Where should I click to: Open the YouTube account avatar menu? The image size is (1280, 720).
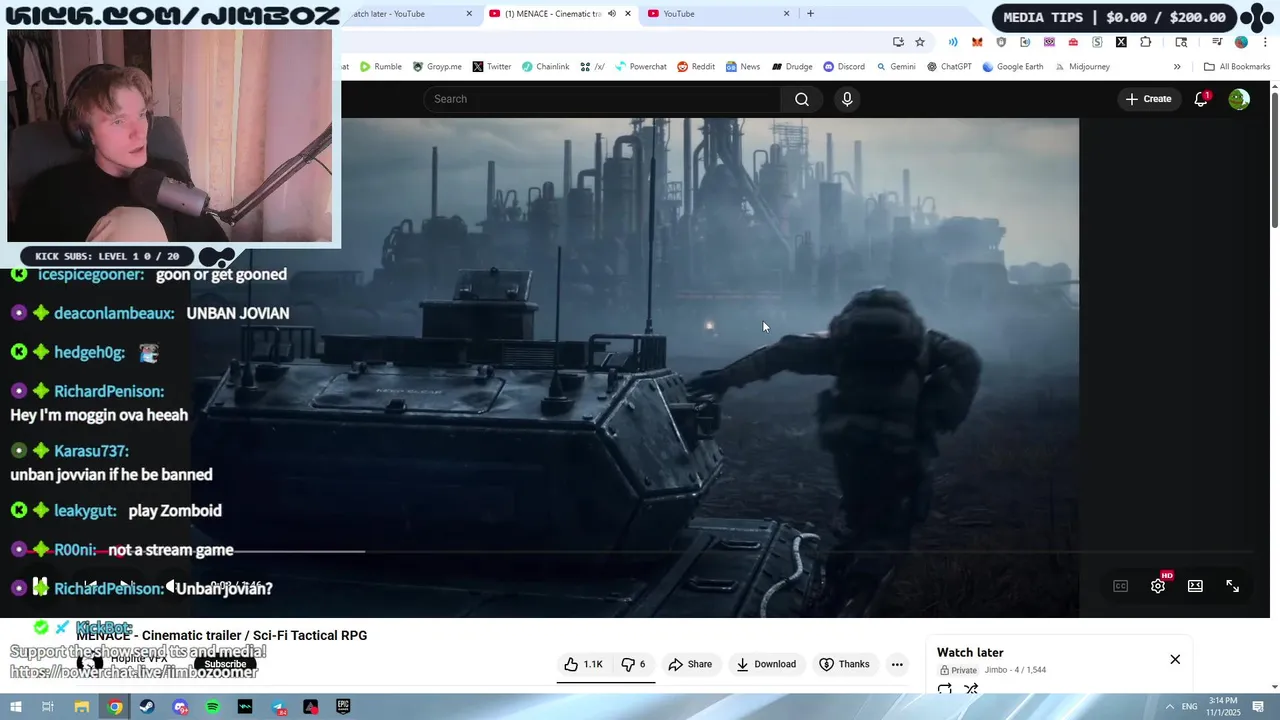pos(1239,99)
